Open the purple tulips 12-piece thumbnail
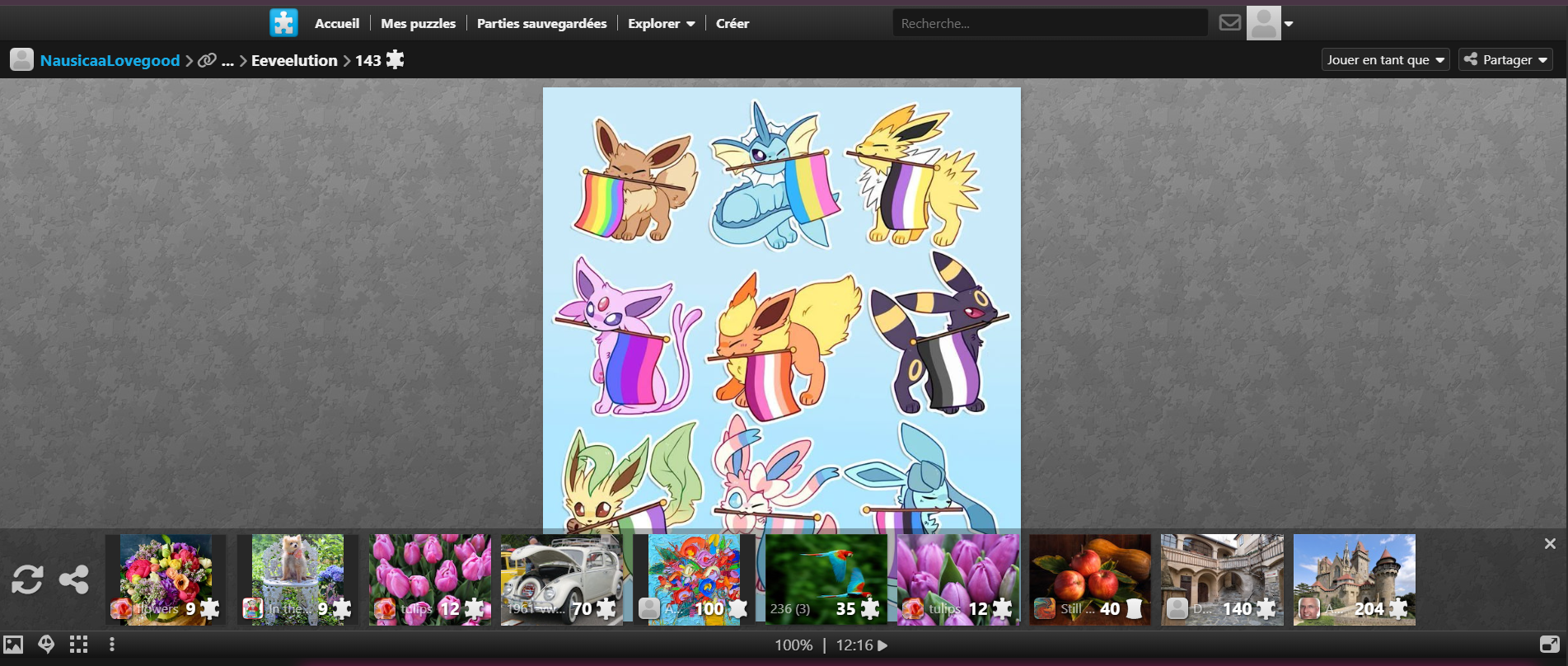Screen dimensions: 1568x666 click(x=958, y=579)
